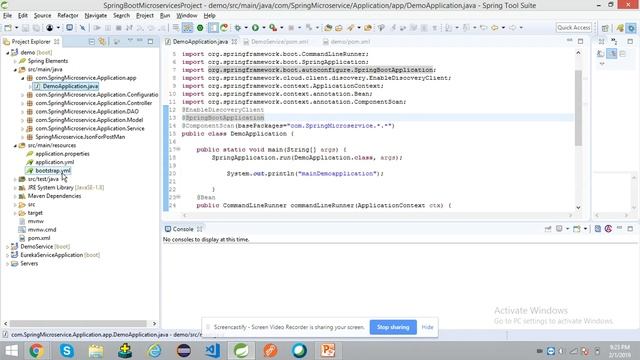Click the Stop sharing button
640x360 pixels.
(393, 327)
